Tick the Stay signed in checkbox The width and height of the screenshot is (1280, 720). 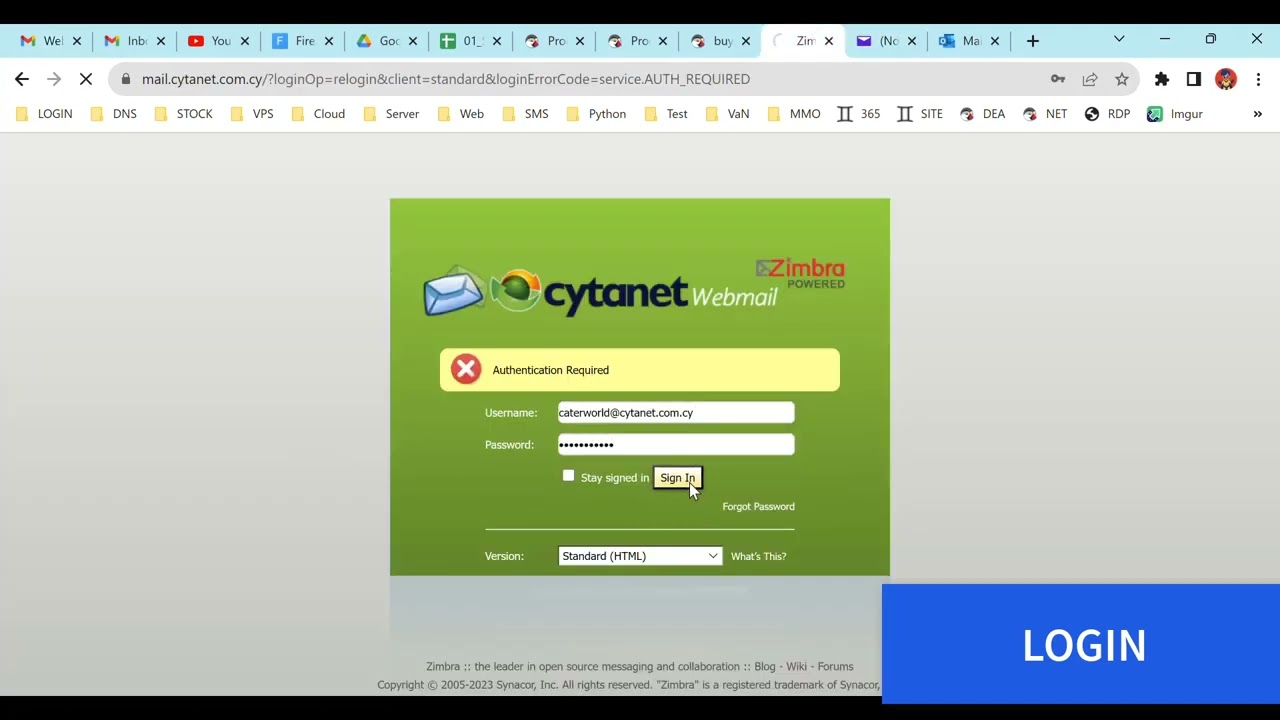(569, 476)
